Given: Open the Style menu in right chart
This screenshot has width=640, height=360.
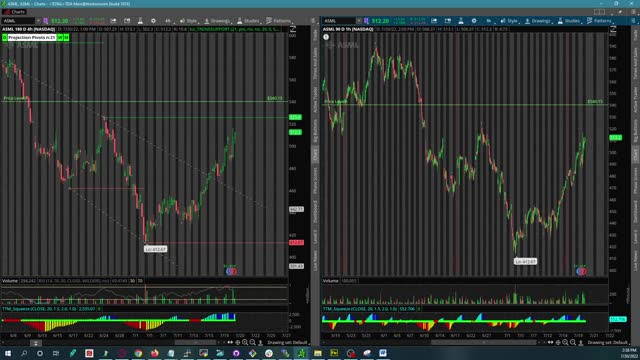Looking at the screenshot, I should pos(509,21).
